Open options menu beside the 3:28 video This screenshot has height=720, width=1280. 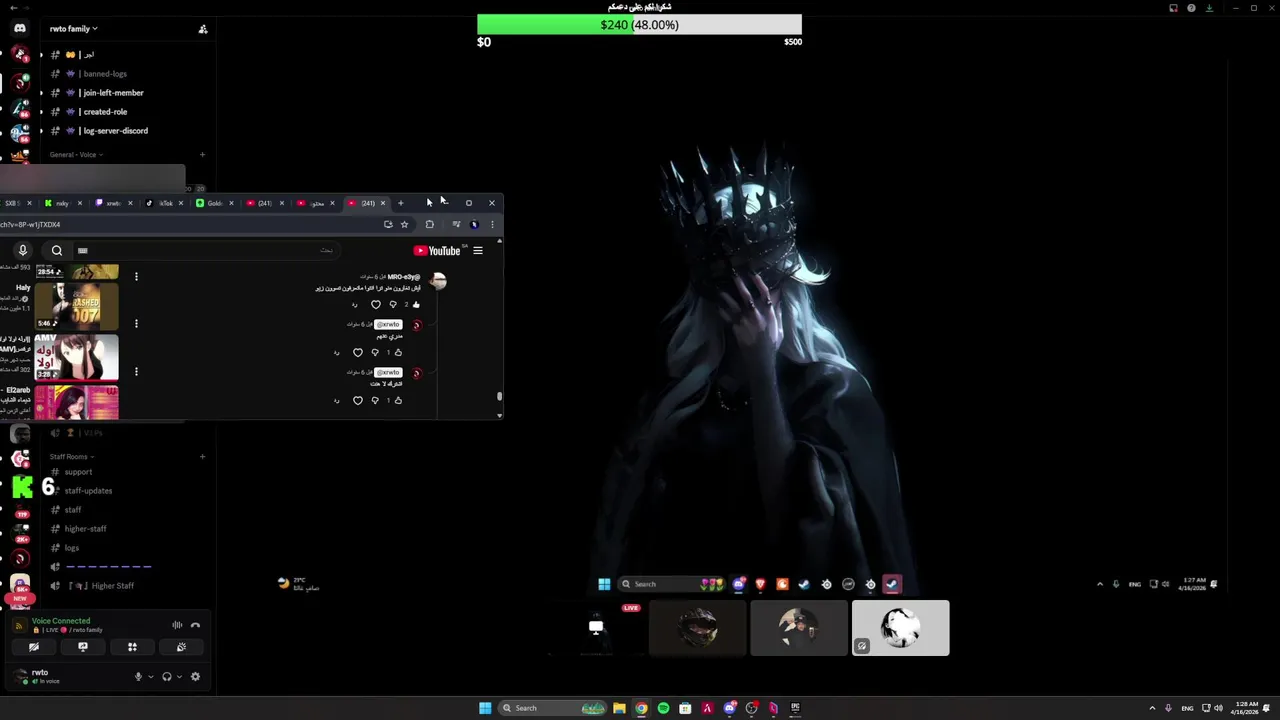click(x=136, y=371)
